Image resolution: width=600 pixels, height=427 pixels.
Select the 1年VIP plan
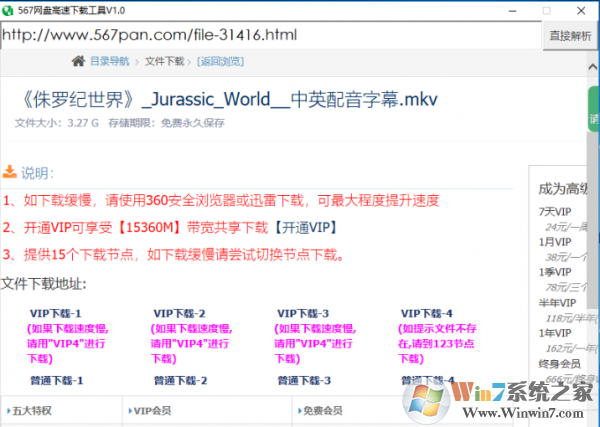point(555,333)
